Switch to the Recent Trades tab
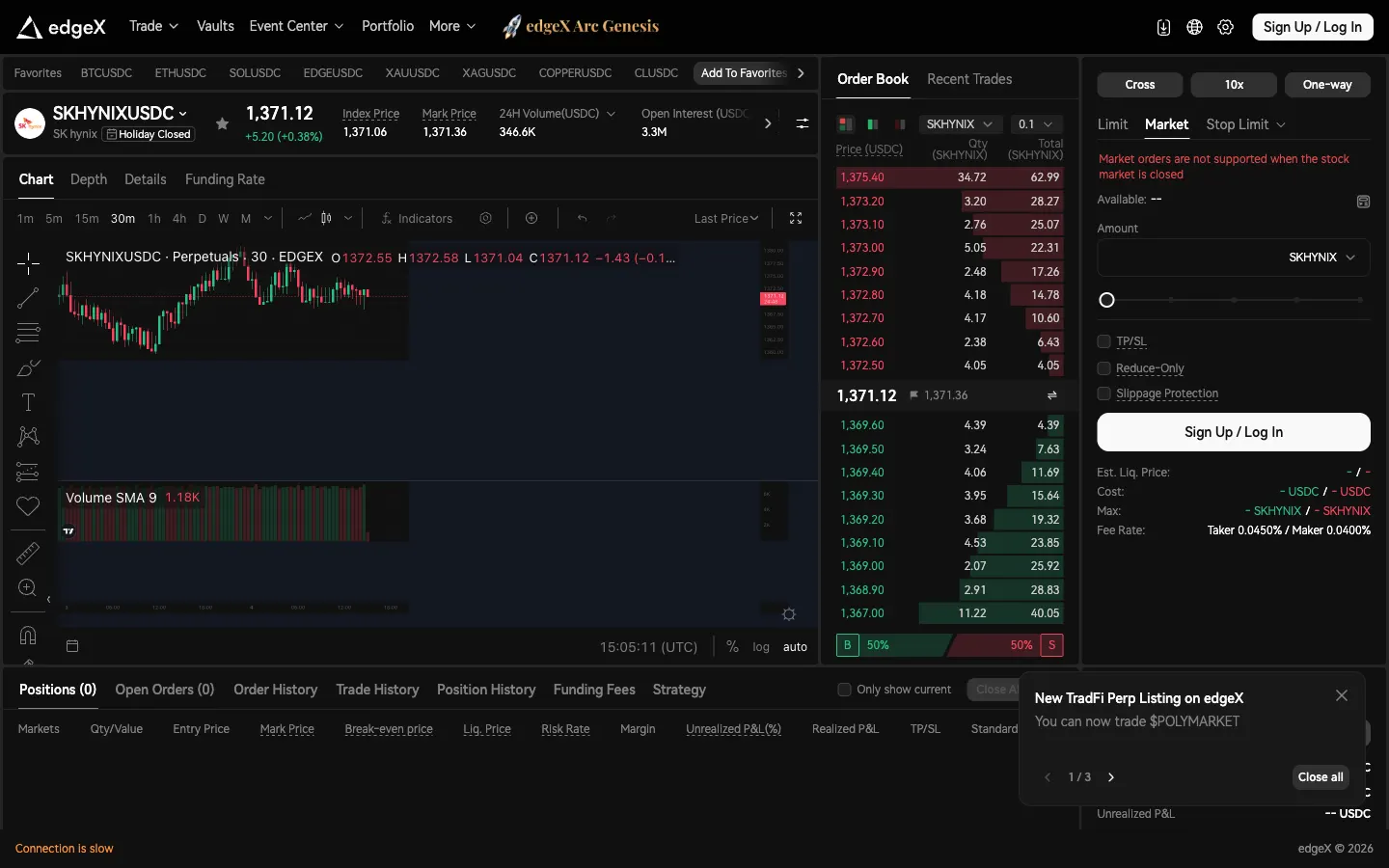 pyautogui.click(x=969, y=79)
